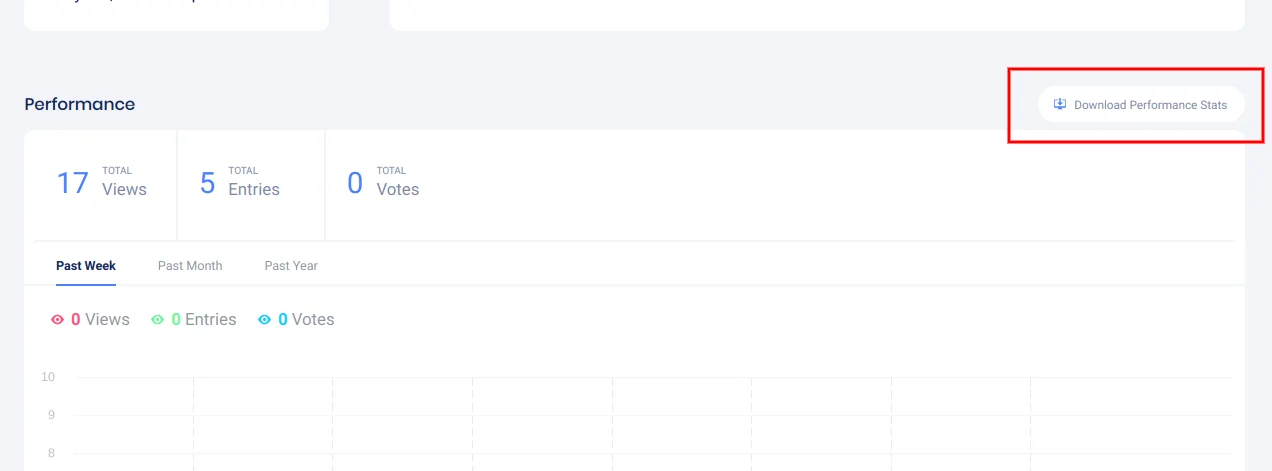Click the 17 Total Views stat
Viewport: 1272px width, 471px height.
(101, 184)
